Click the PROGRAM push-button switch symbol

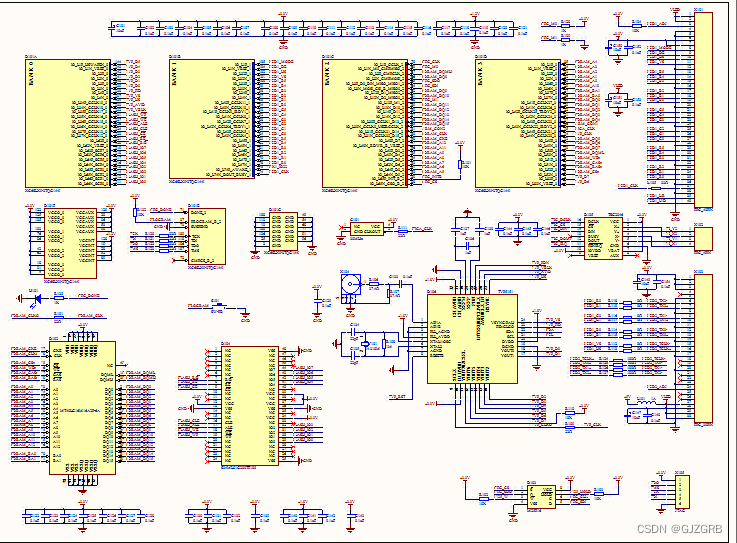coord(218,307)
